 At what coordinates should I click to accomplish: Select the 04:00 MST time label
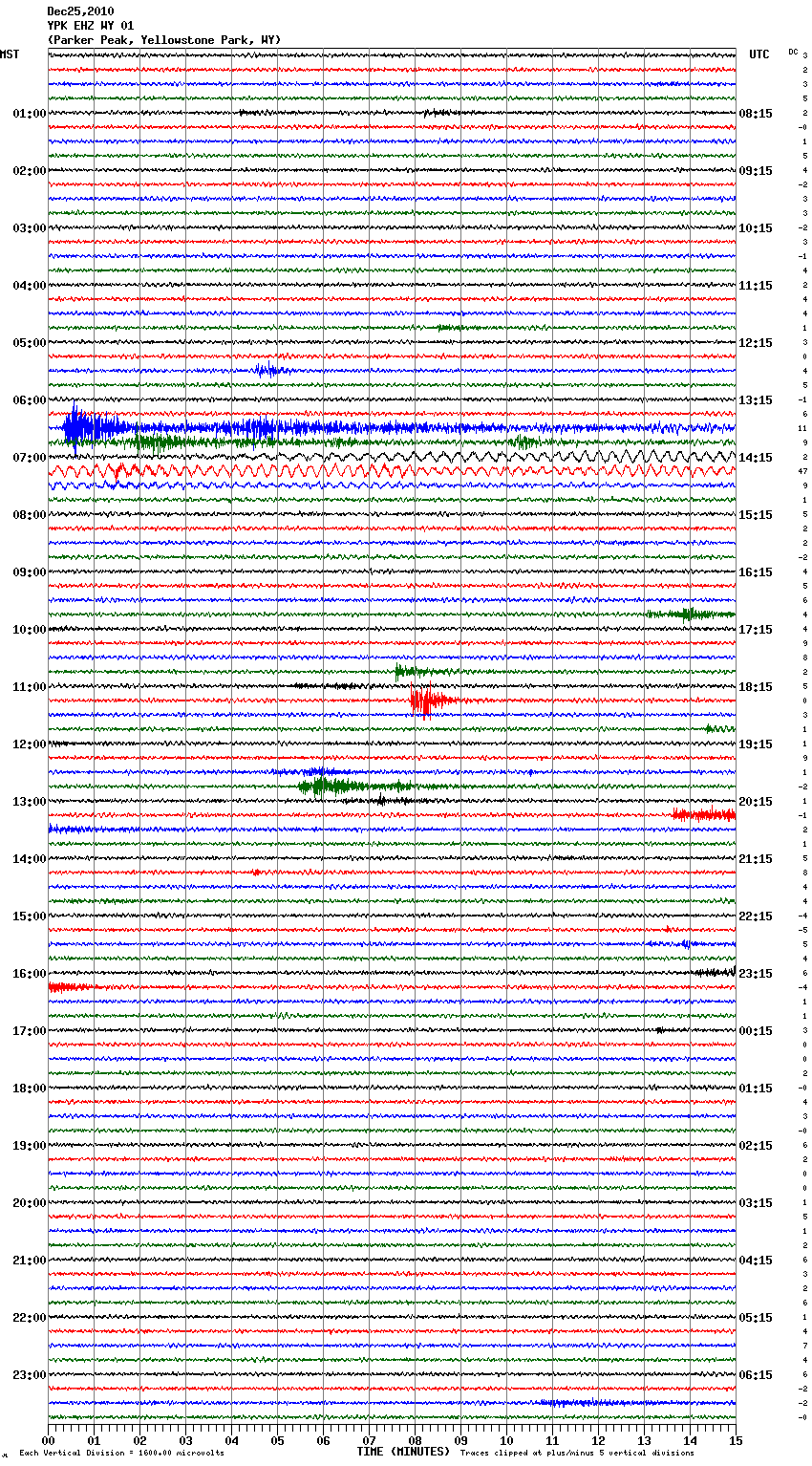[29, 286]
